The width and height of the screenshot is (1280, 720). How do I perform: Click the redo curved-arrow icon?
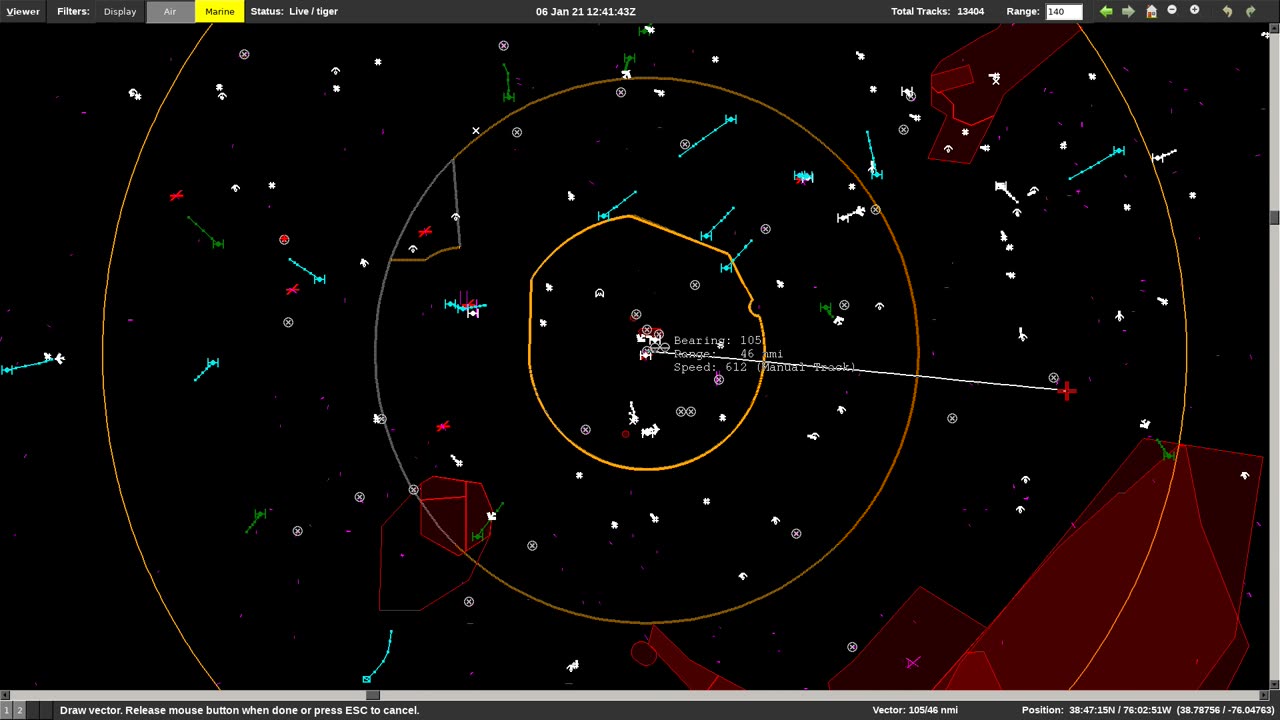1250,11
